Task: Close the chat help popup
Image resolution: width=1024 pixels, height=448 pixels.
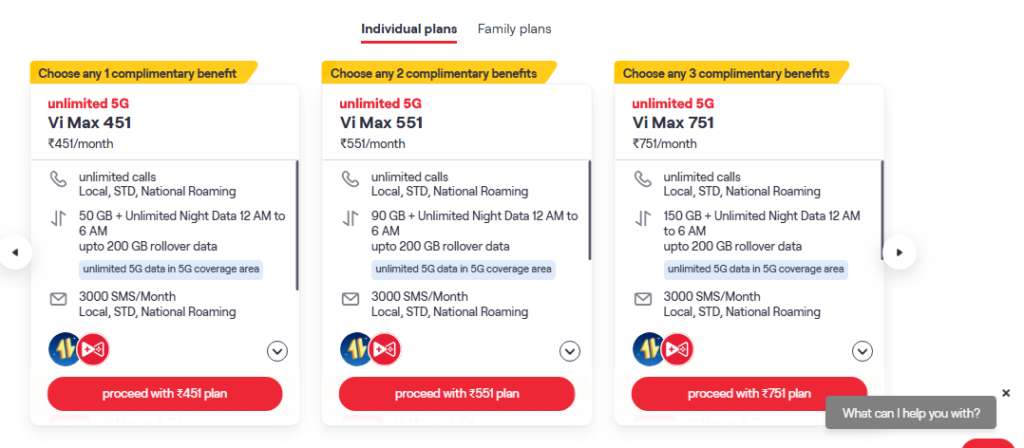Action: pyautogui.click(x=1006, y=393)
